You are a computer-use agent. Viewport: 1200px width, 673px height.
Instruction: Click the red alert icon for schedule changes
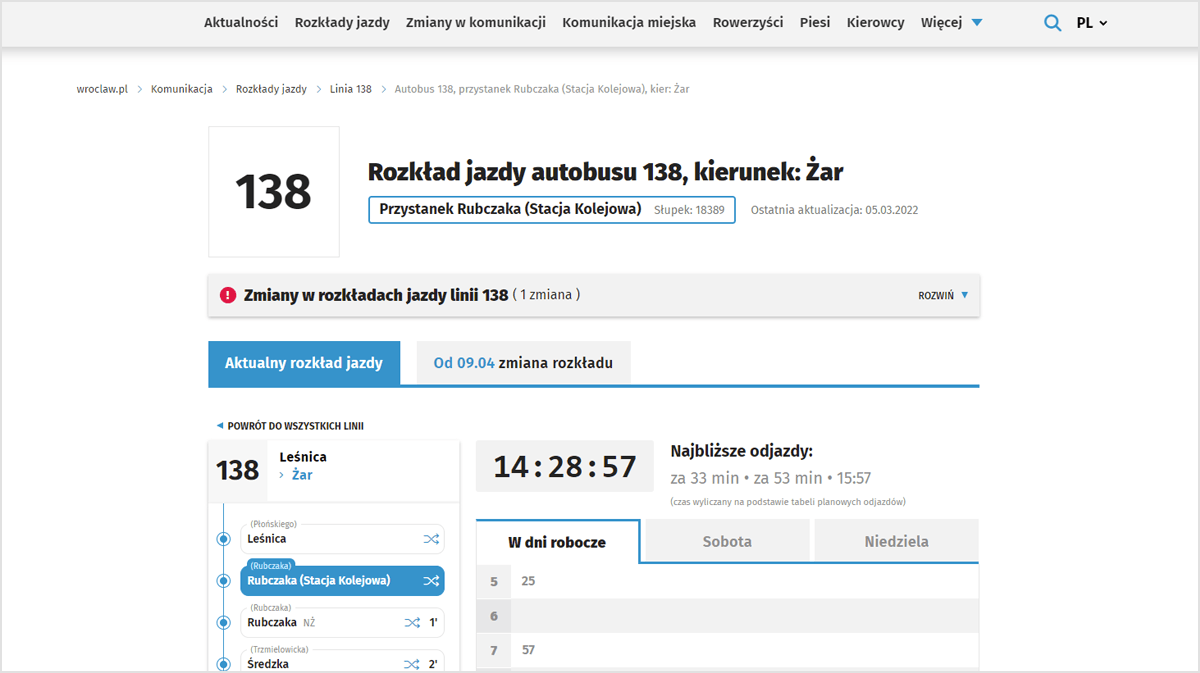(228, 296)
